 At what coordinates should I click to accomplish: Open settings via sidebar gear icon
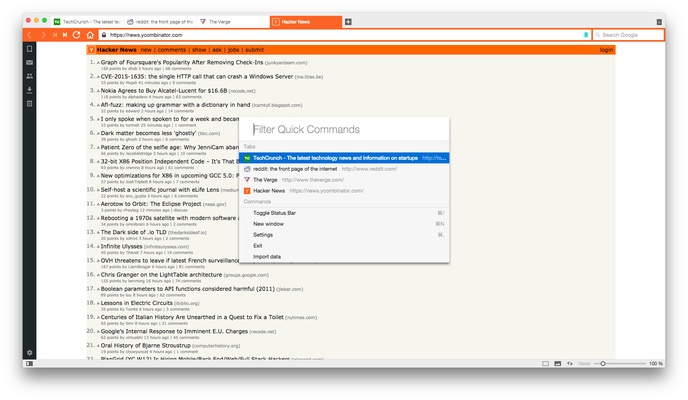(29, 353)
